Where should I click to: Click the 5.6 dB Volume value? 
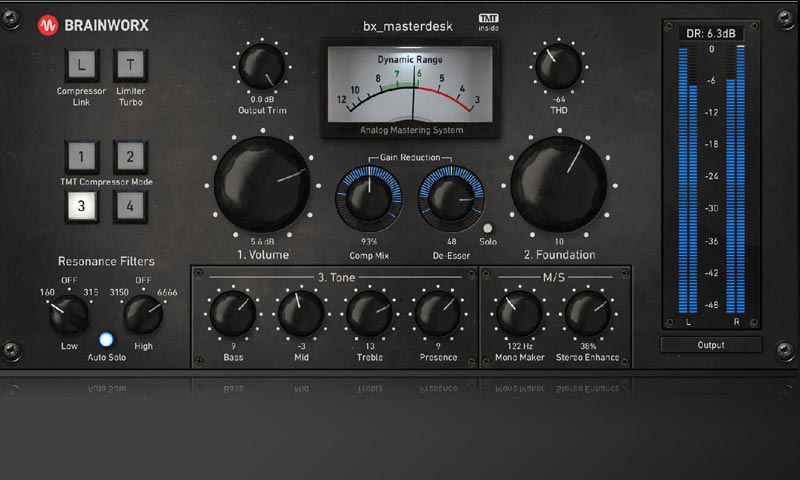[x=262, y=241]
